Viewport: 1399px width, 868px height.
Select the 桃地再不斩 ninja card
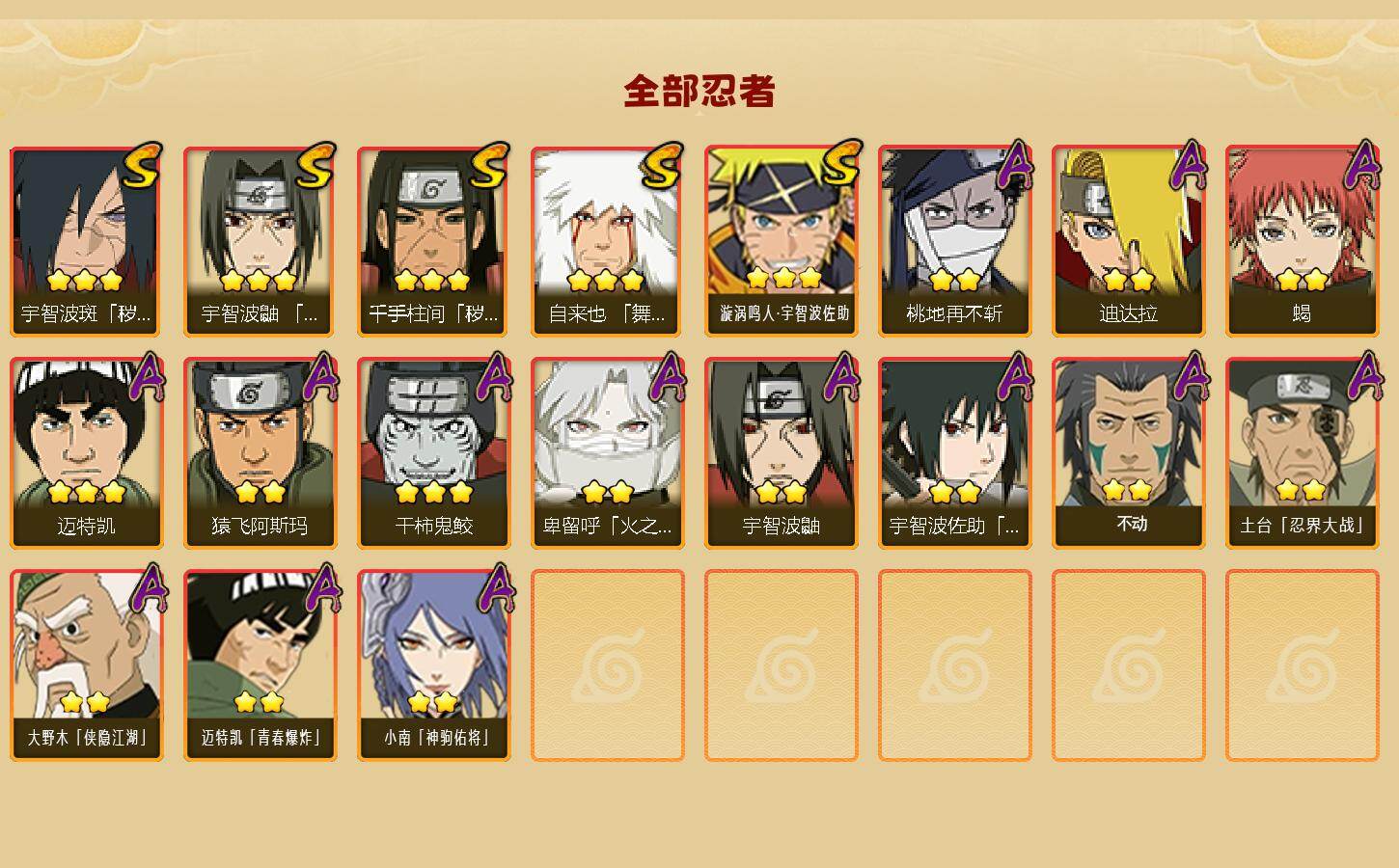point(954,241)
